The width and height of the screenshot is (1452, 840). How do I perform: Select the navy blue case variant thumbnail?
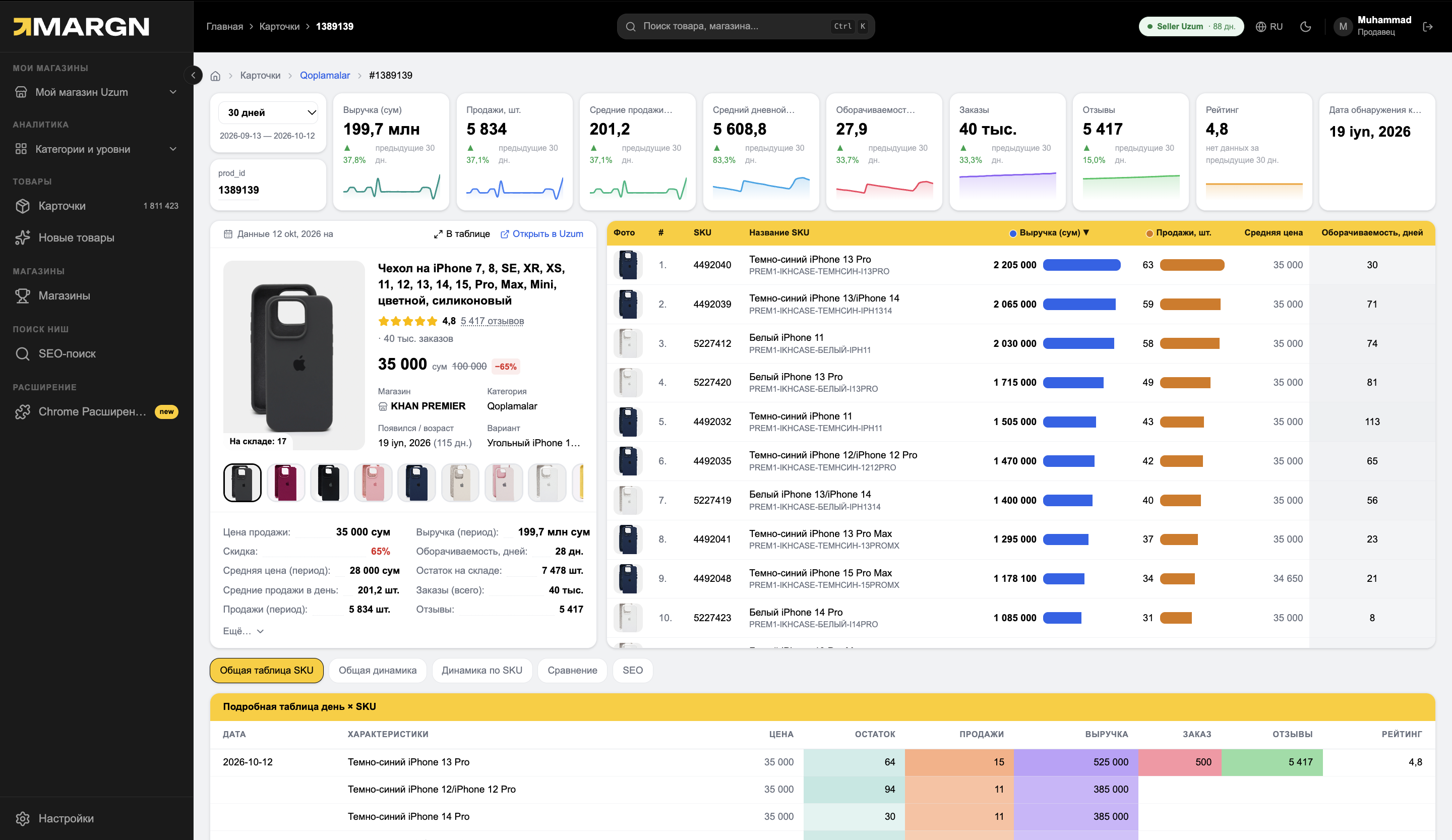tap(416, 483)
